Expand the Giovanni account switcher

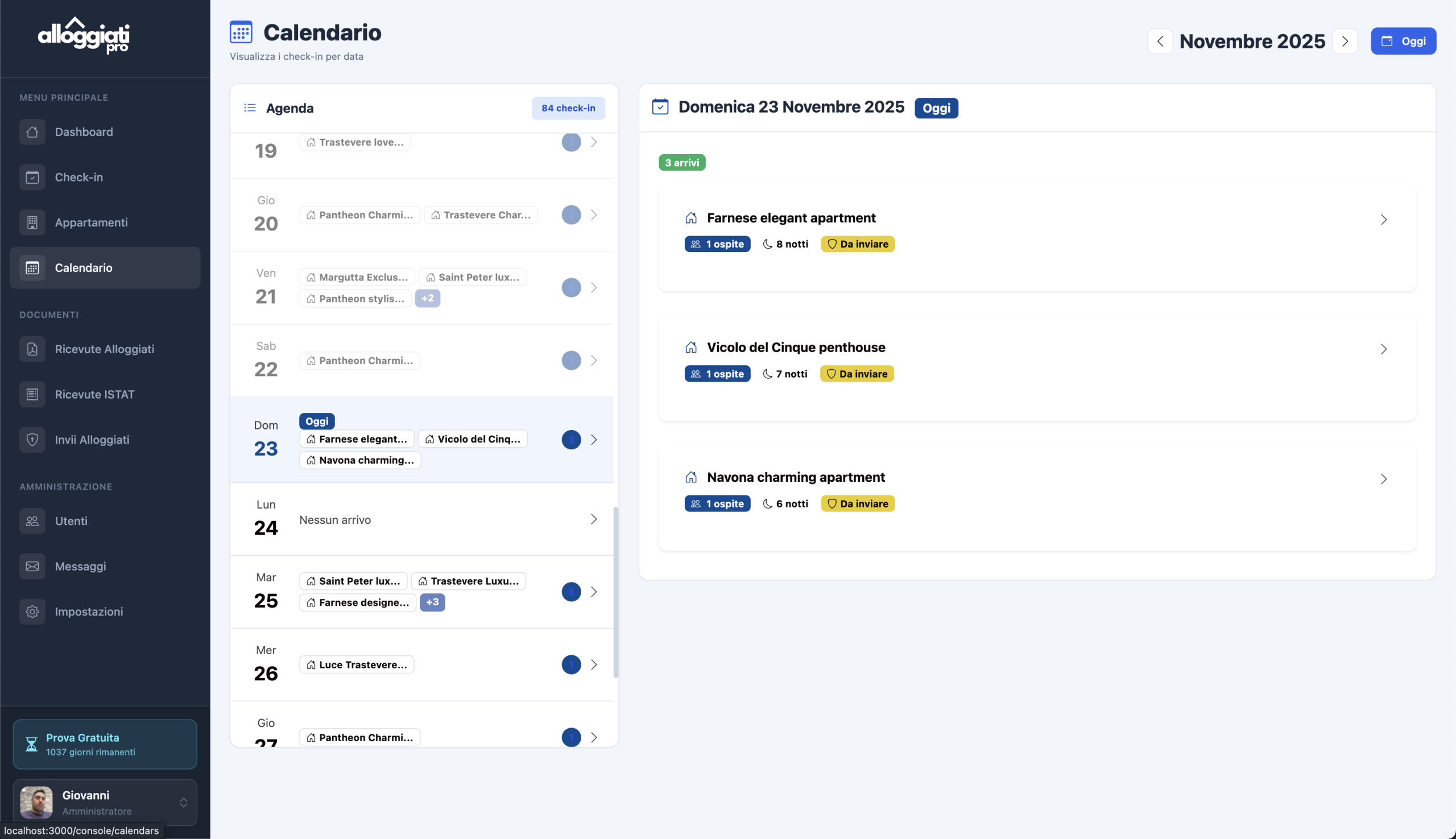(183, 802)
